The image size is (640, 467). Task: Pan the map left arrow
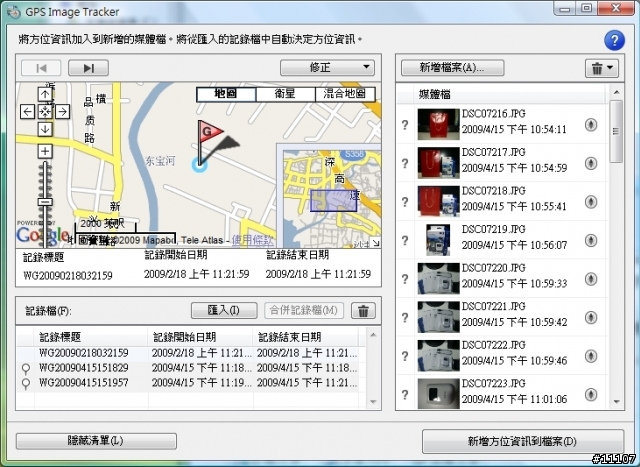pos(27,111)
